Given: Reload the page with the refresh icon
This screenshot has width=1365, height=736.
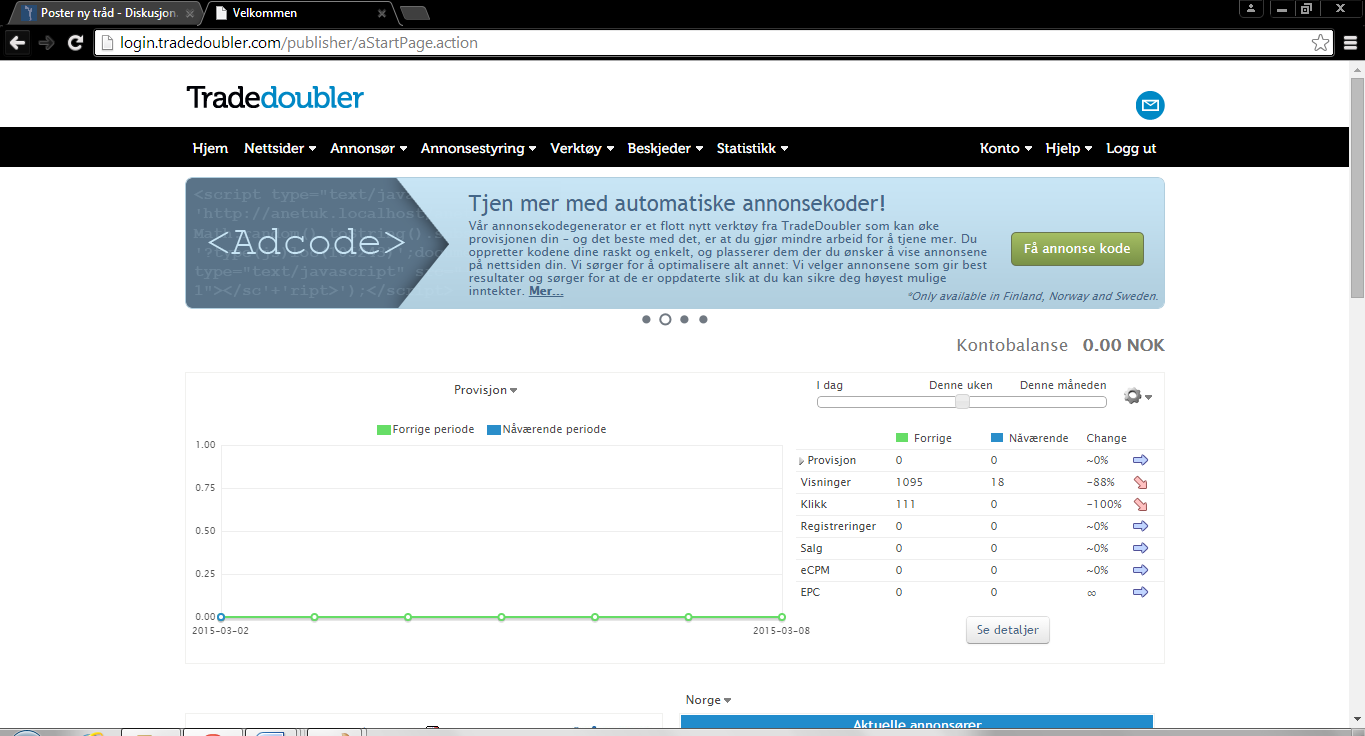Looking at the screenshot, I should point(75,43).
